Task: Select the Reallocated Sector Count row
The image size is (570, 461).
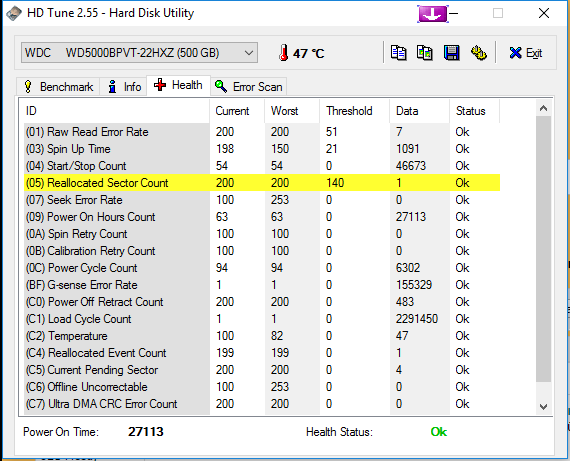Action: pos(262,183)
